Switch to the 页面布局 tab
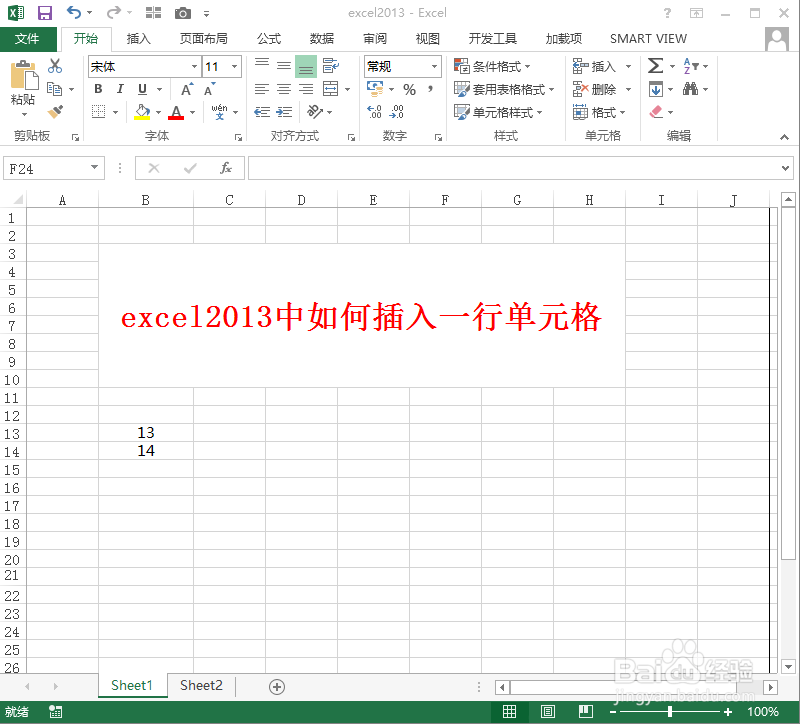Screen dimensions: 800x724 pos(204,39)
